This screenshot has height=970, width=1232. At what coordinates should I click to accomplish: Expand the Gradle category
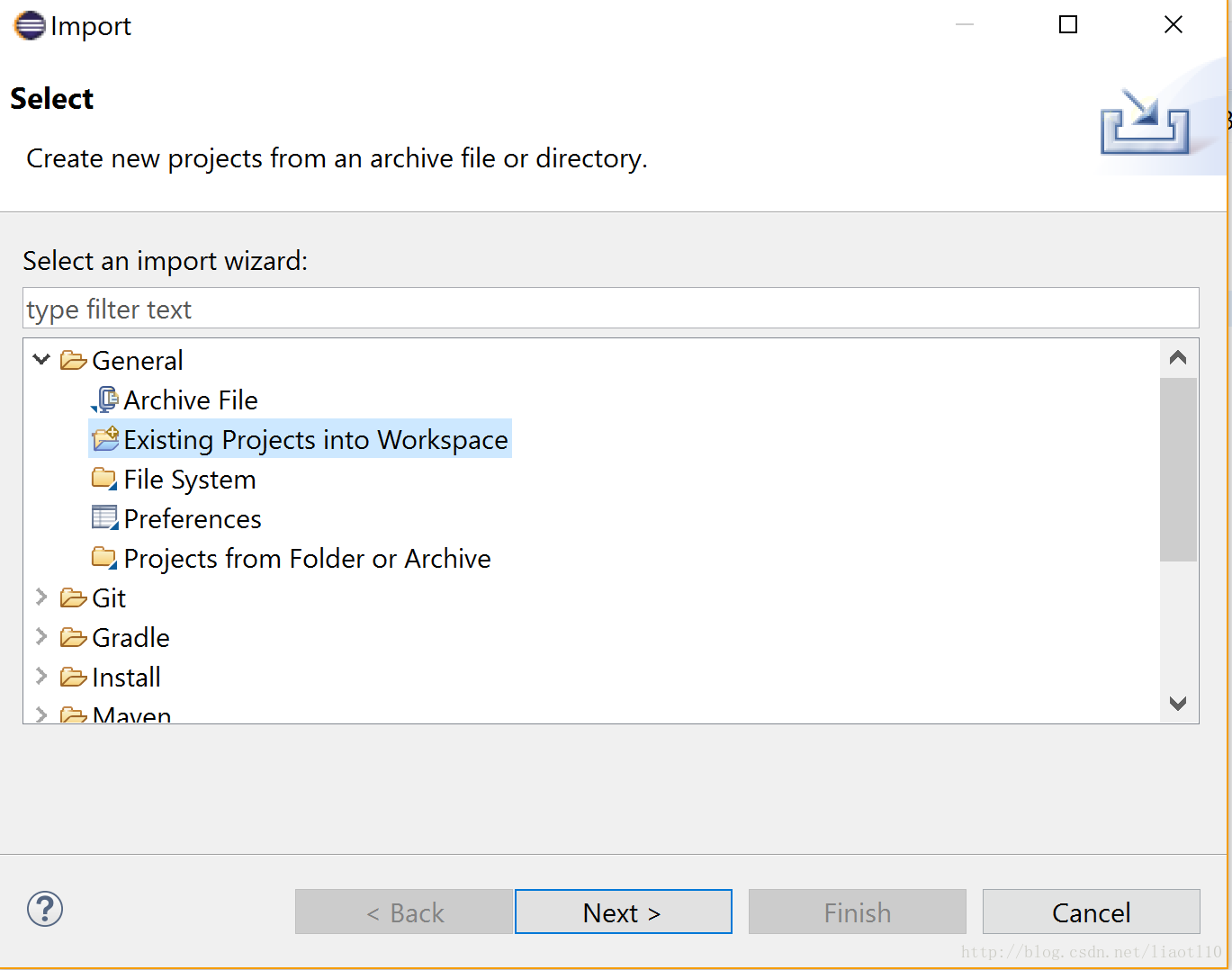41,636
